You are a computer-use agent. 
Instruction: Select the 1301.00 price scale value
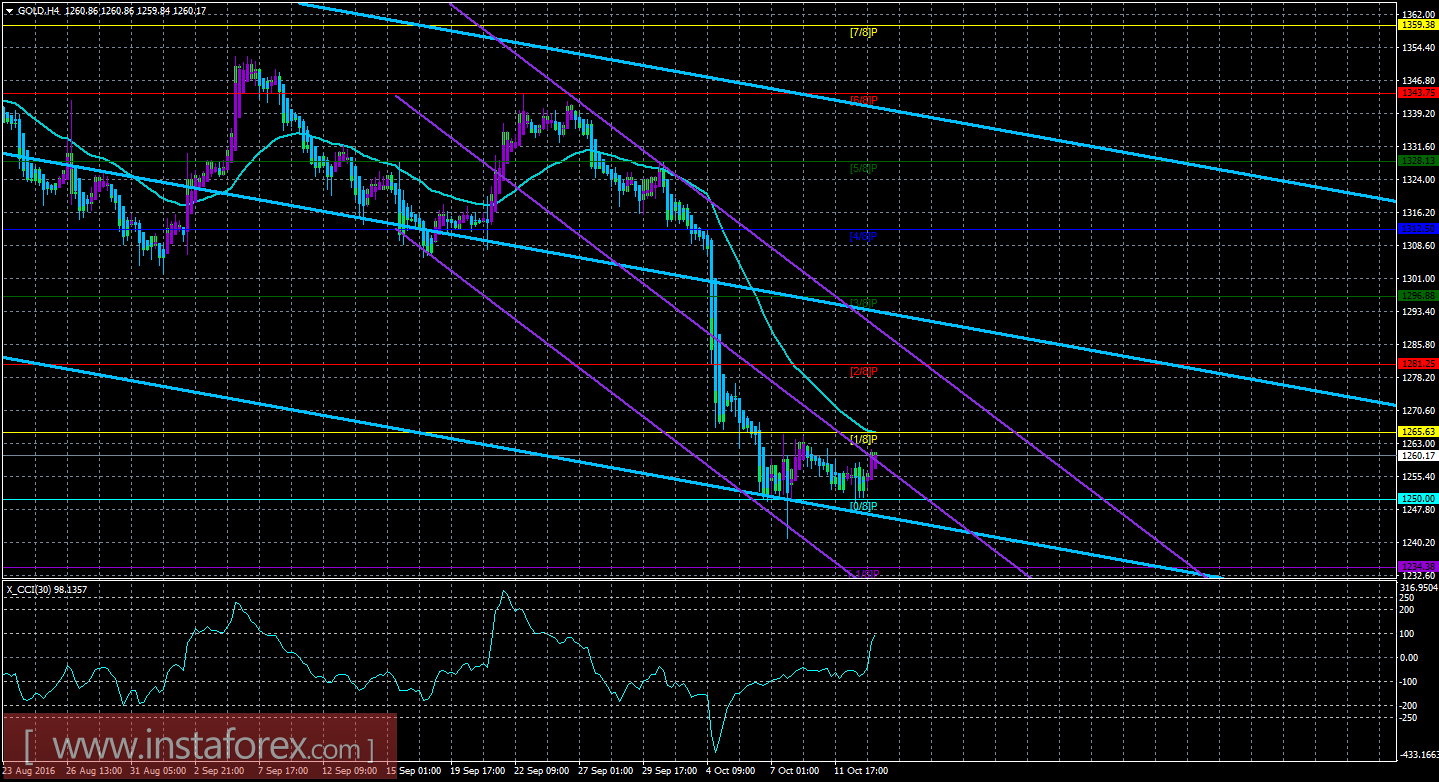(x=1417, y=279)
